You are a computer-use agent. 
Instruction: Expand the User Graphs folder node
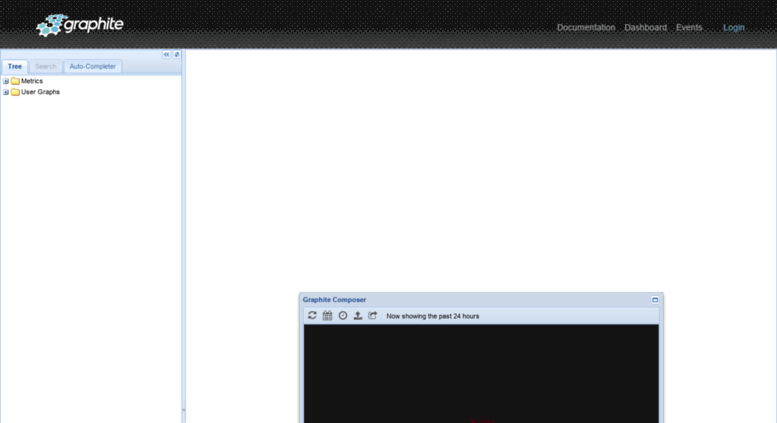pyautogui.click(x=6, y=92)
